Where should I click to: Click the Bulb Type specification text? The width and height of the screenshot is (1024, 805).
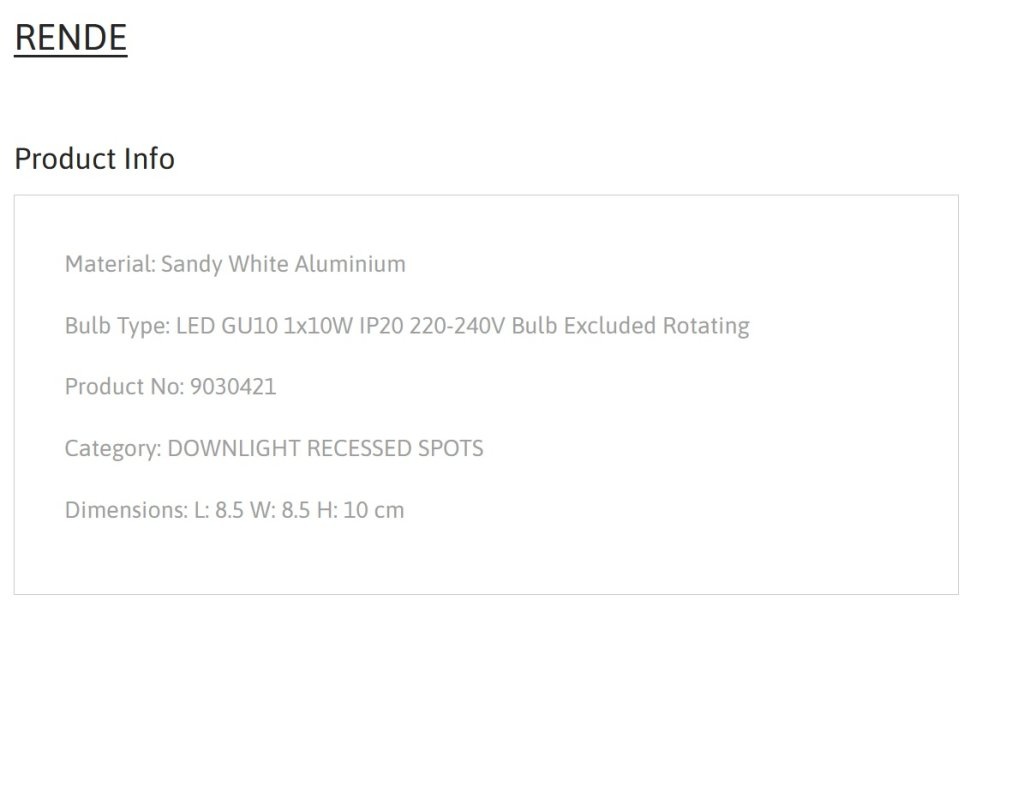click(407, 326)
